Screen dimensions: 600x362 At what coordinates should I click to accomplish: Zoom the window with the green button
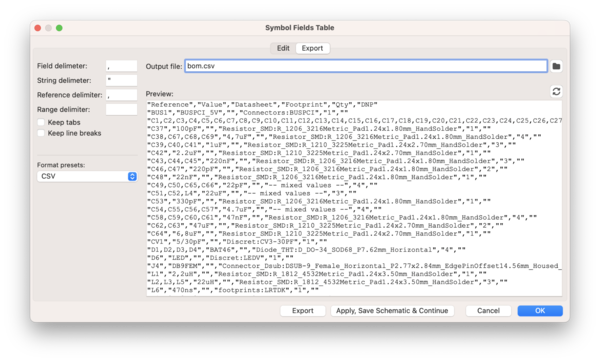click(59, 28)
